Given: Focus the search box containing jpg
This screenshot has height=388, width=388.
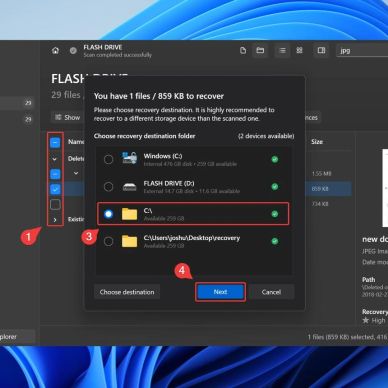Looking at the screenshot, I should tap(362, 51).
